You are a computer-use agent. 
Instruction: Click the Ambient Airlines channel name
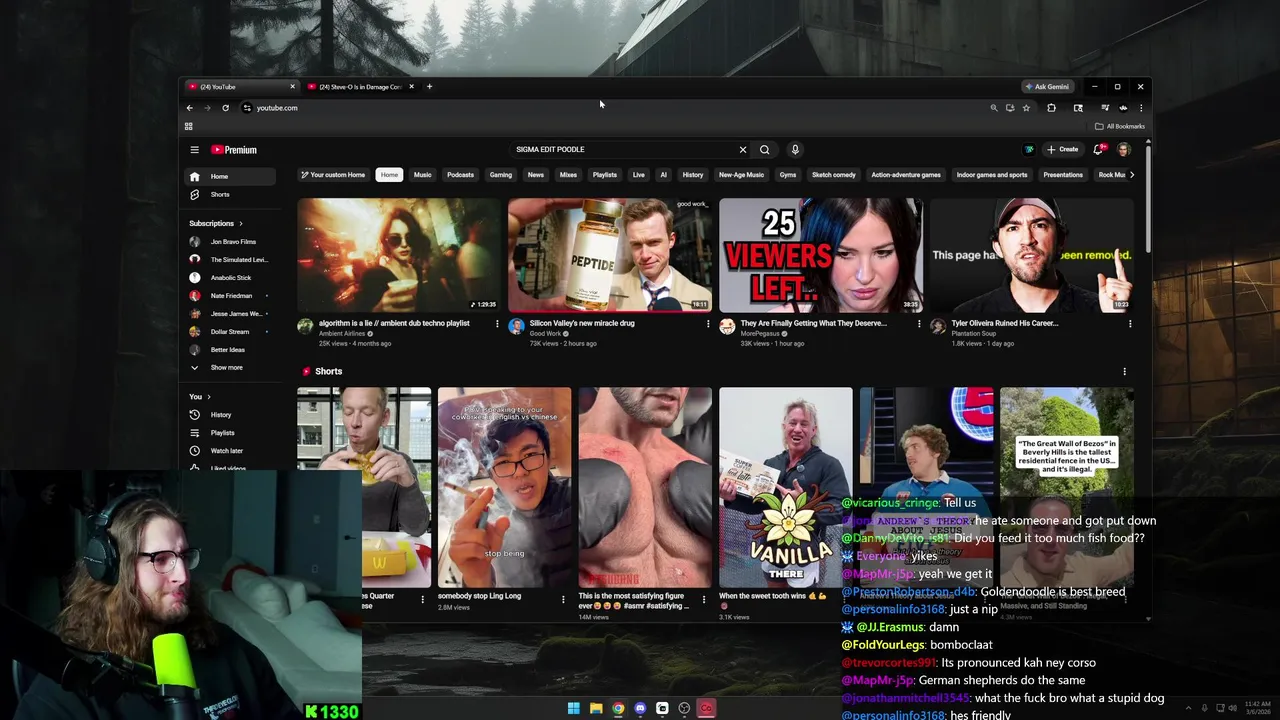pos(342,334)
